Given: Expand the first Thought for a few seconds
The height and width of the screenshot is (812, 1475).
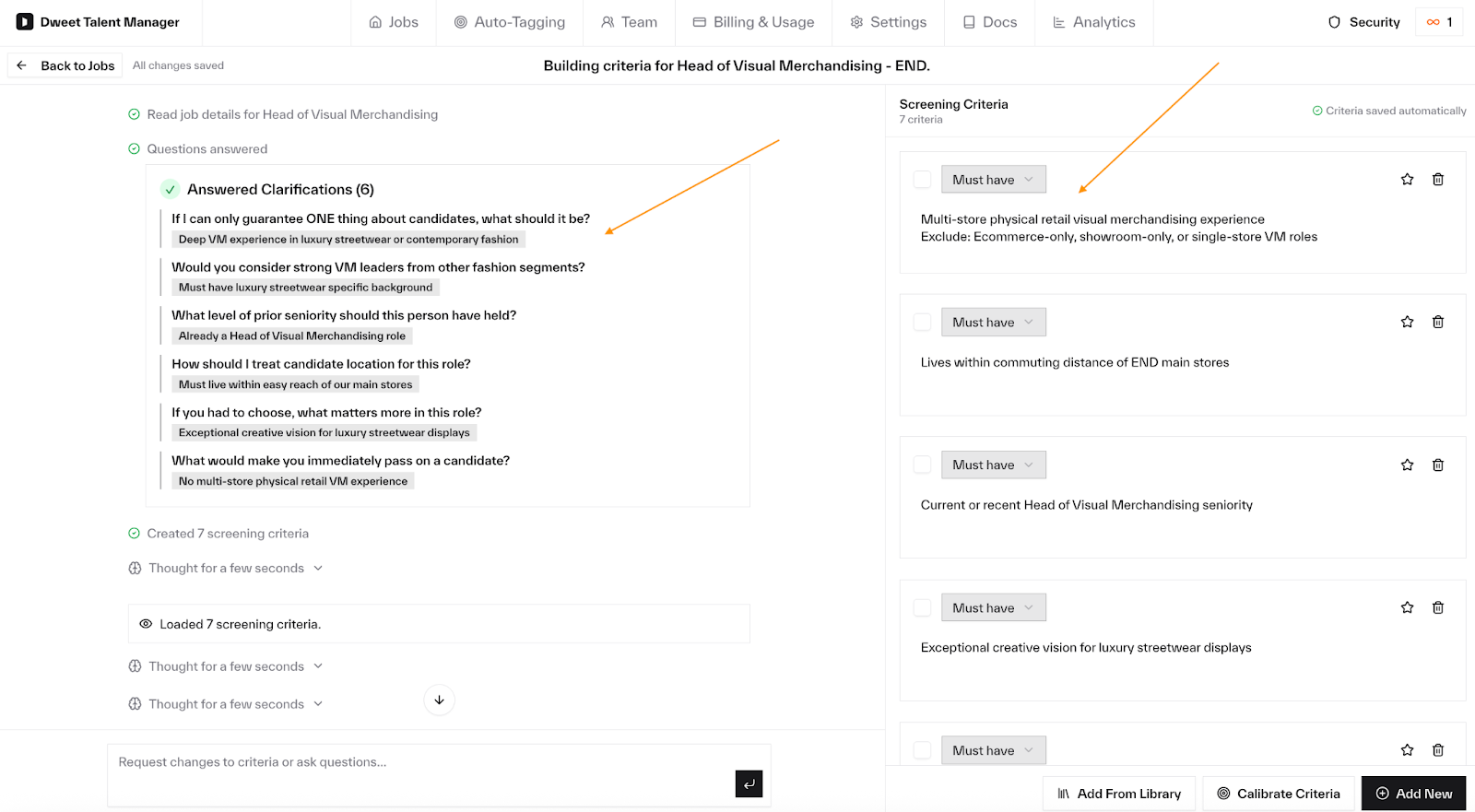Looking at the screenshot, I should [x=227, y=569].
